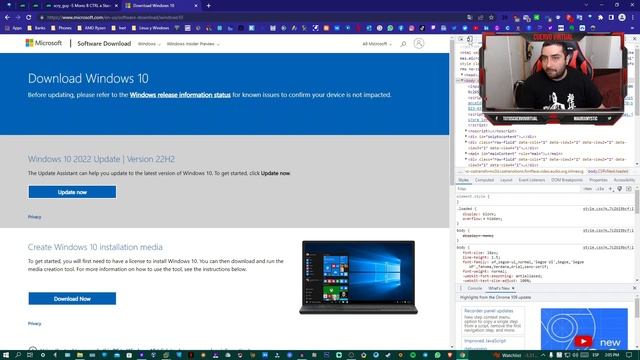Show hidden system tray icons
Viewport: 640px width, 360px height.
coord(543,355)
